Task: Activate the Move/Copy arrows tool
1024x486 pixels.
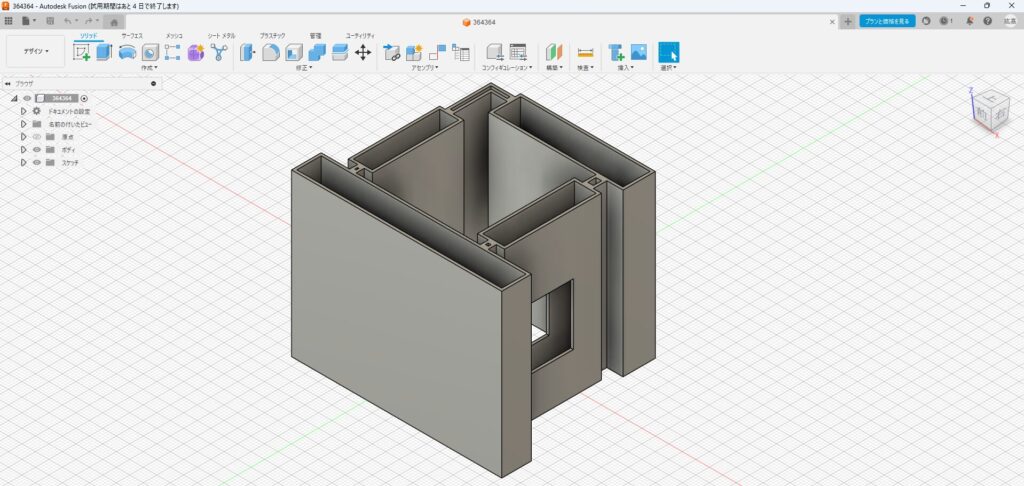Action: pos(363,52)
